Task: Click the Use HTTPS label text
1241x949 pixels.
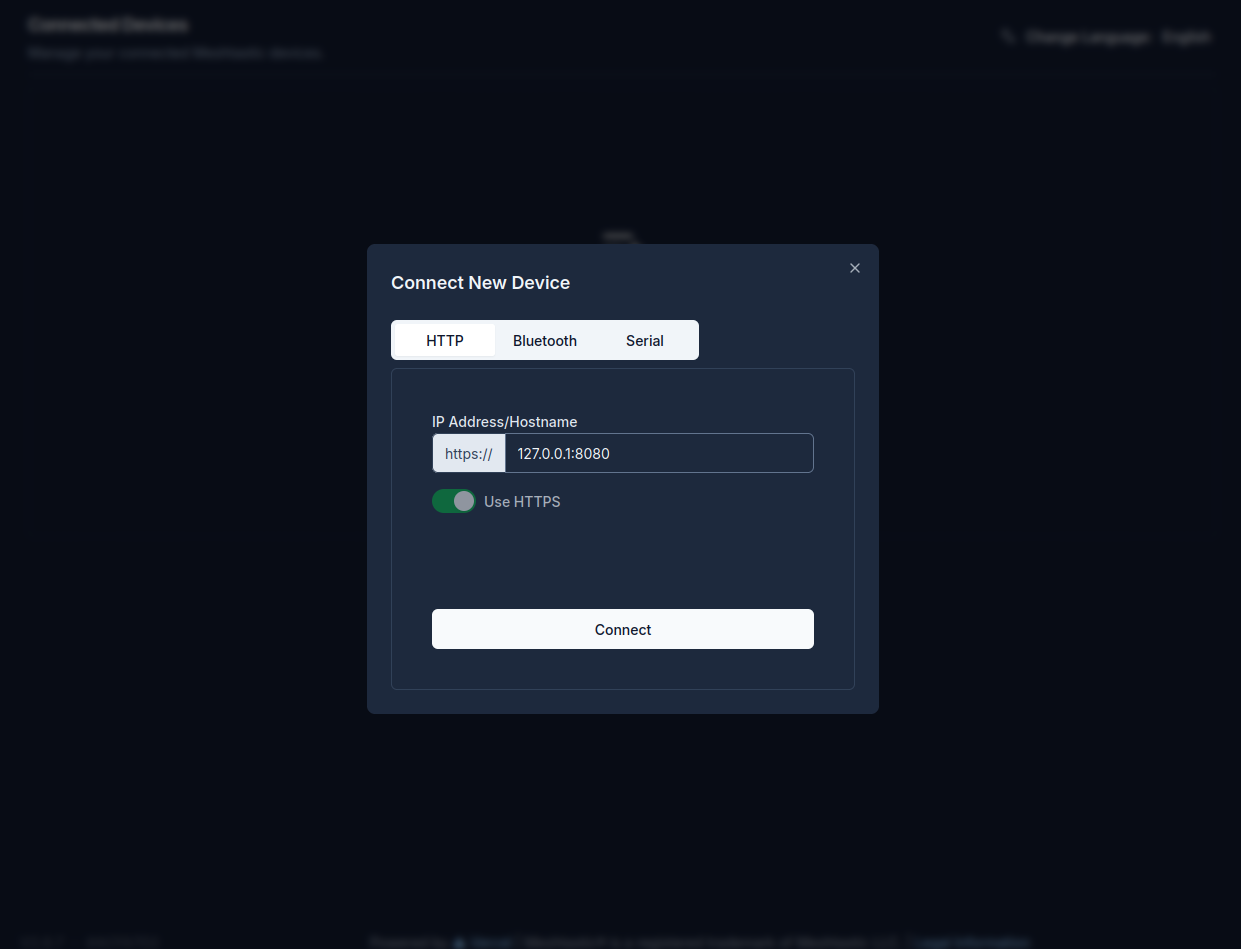Action: click(522, 502)
